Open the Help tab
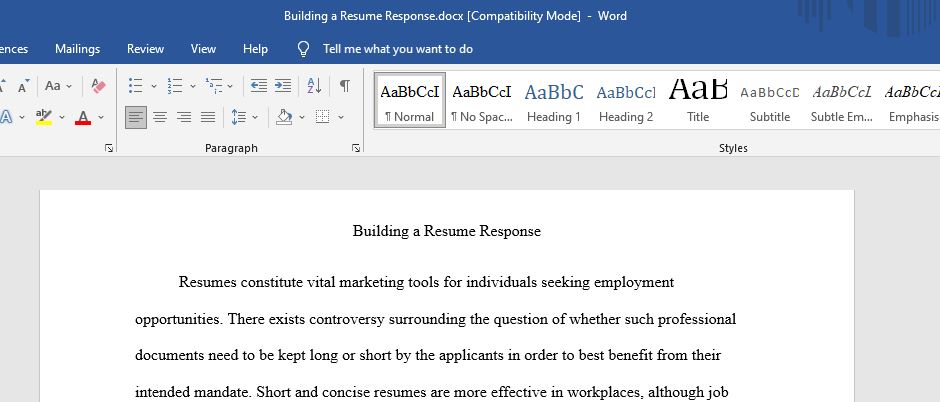 pos(255,49)
